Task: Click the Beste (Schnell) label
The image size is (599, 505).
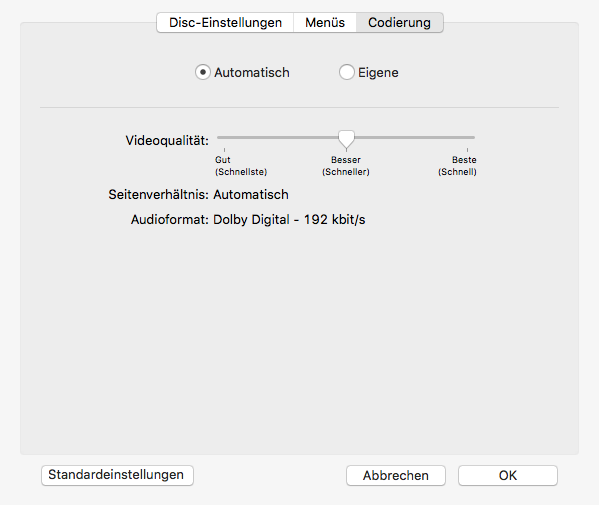Action: [x=457, y=166]
